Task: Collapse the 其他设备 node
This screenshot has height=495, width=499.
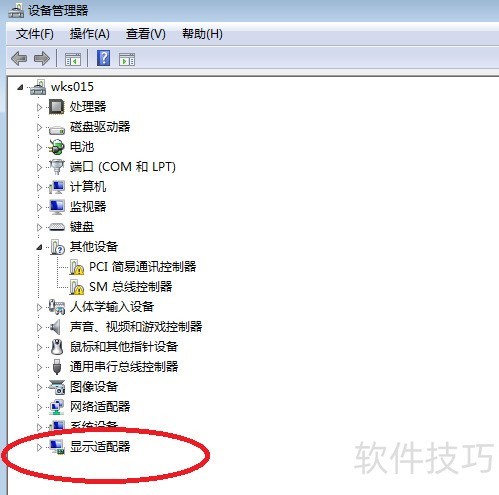Action: point(39,247)
